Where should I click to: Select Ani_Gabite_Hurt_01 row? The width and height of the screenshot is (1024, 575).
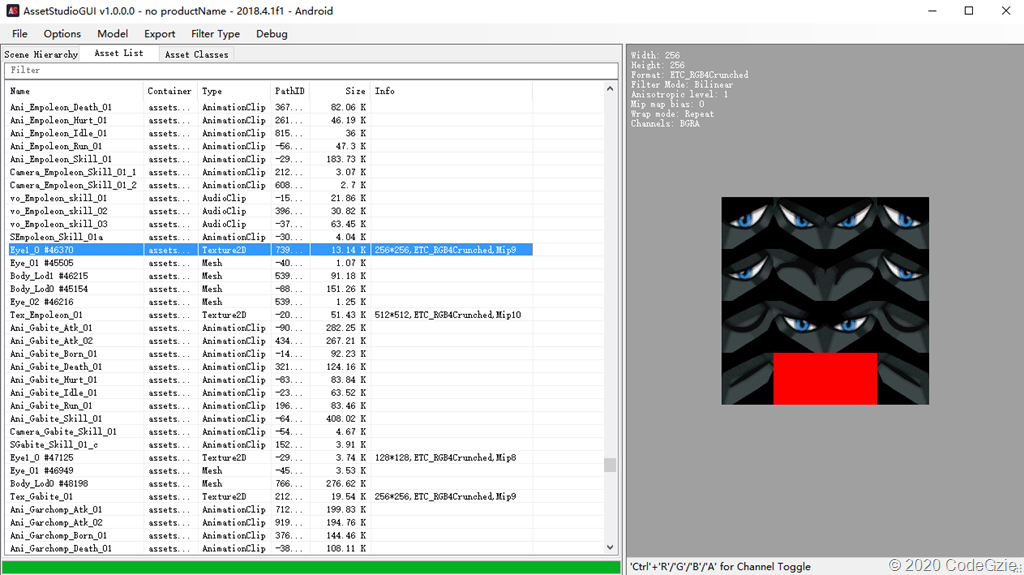click(270, 380)
